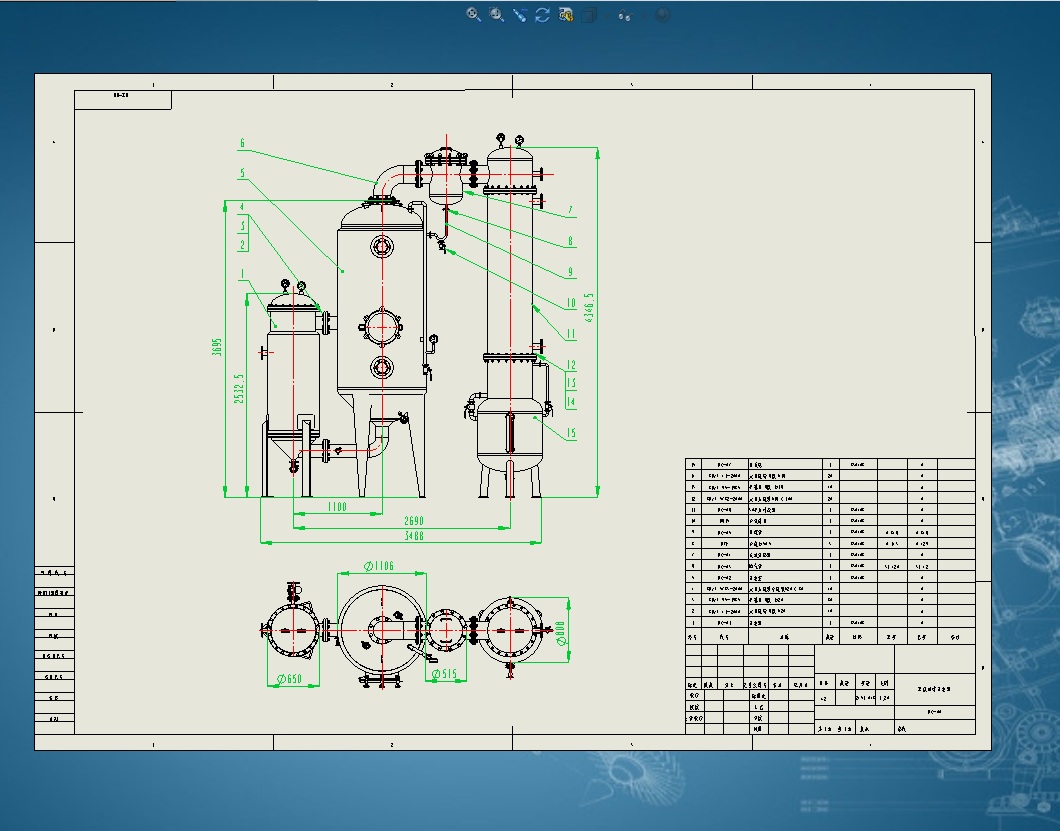Open the hide/show items glasses icon
This screenshot has height=831, width=1060.
(627, 15)
